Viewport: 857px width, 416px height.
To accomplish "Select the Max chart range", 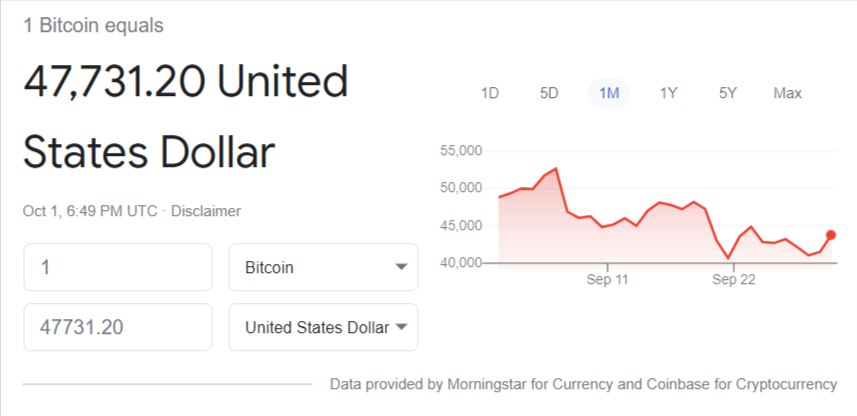I will 787,93.
